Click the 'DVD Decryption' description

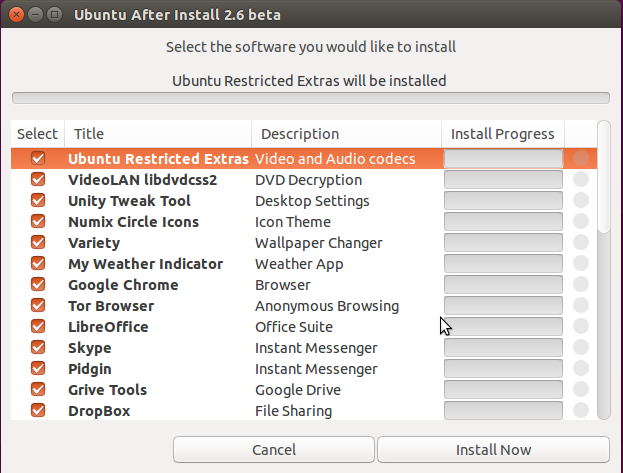point(308,180)
